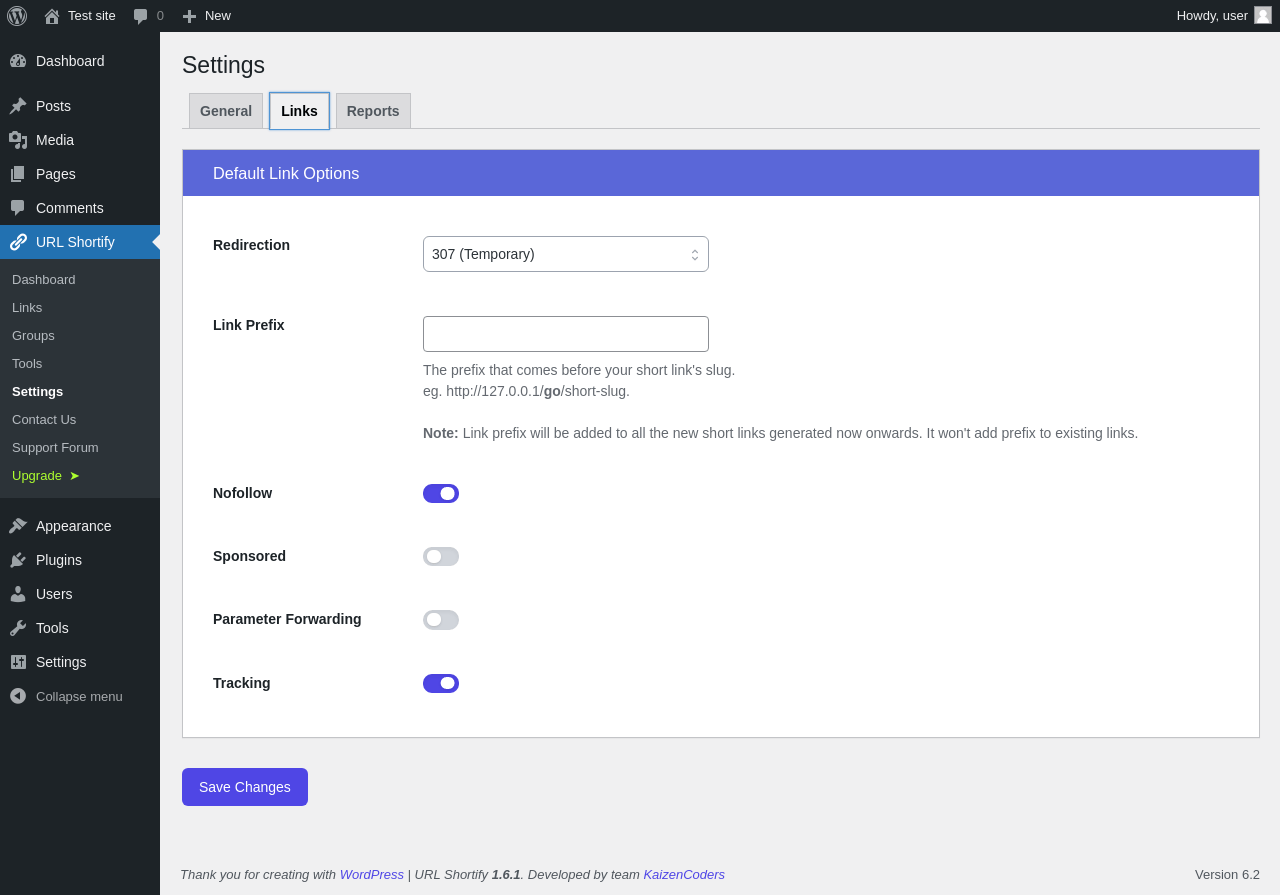Open the Posts pin icon
This screenshot has width=1280, height=895.
click(x=18, y=106)
